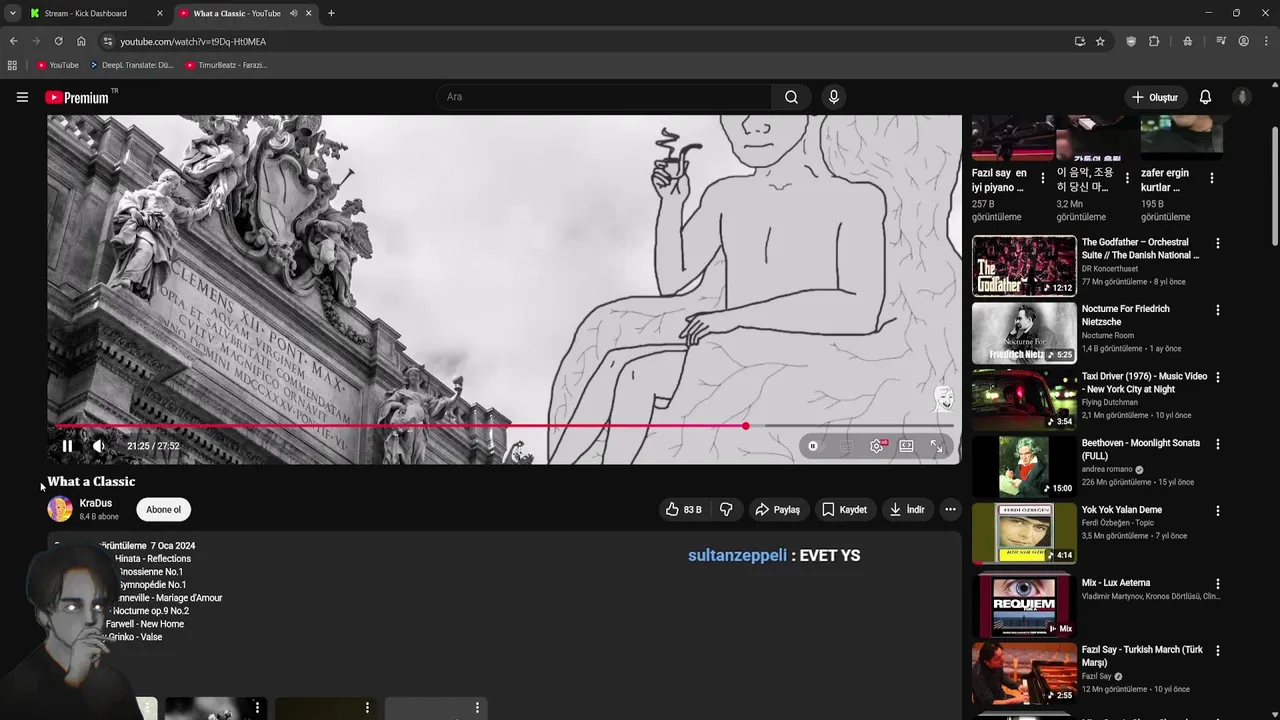1280x720 pixels.
Task: Open options for Beethoven Moonlight Sonata video
Action: pos(1217,444)
